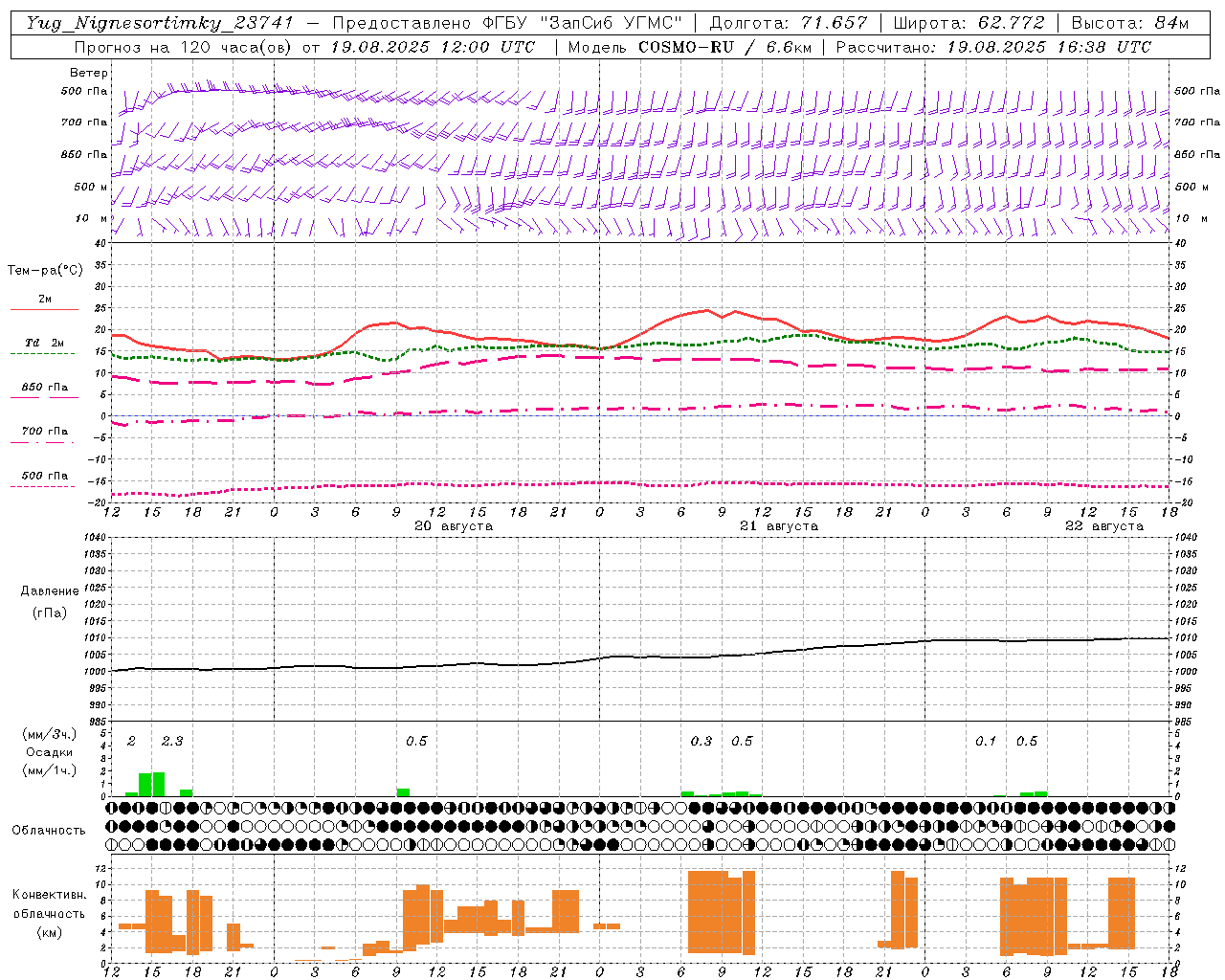The image size is (1225, 980).
Task: Click the Конвективн. convective cloud label
Action: (50, 895)
